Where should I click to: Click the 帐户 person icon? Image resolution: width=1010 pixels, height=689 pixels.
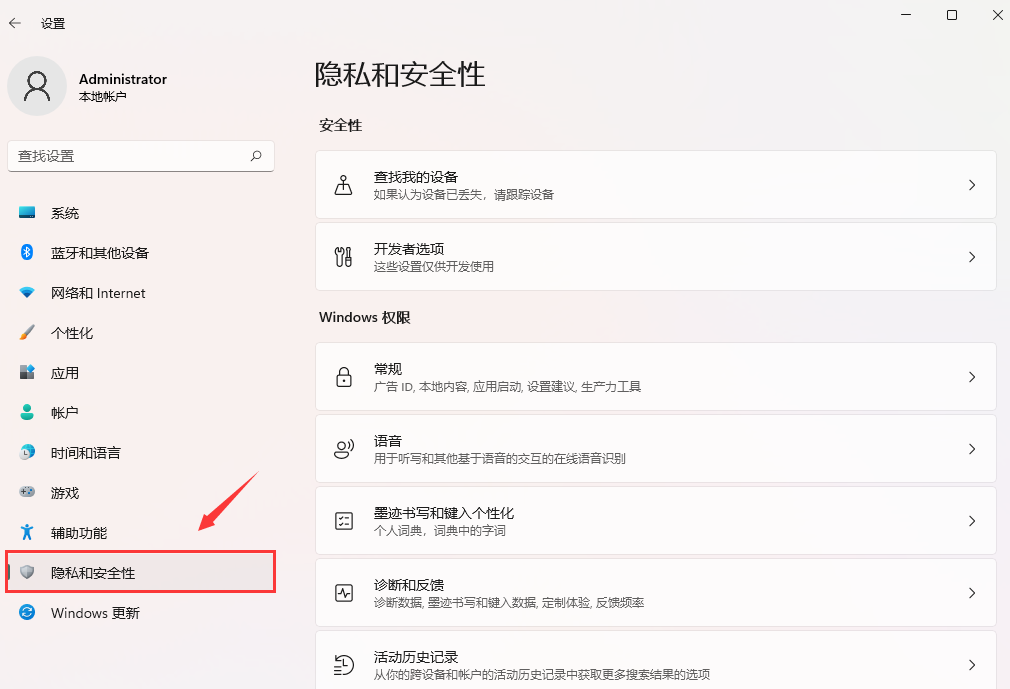[x=28, y=412]
